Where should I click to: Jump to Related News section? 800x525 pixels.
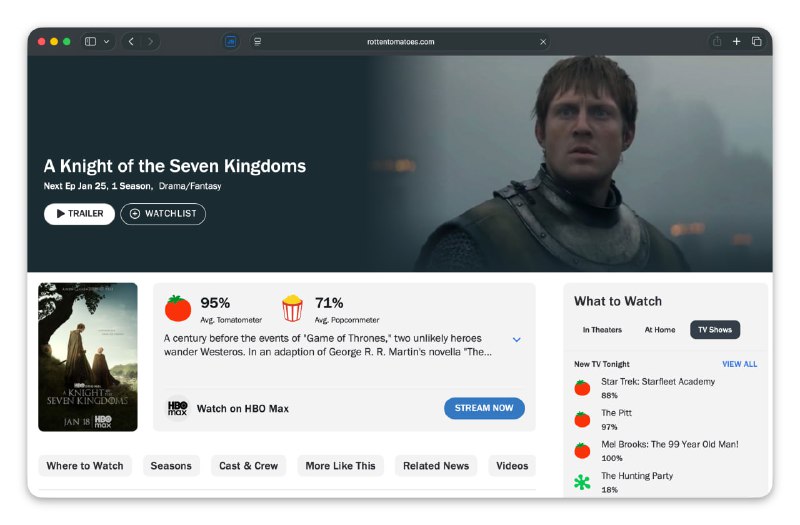[436, 466]
